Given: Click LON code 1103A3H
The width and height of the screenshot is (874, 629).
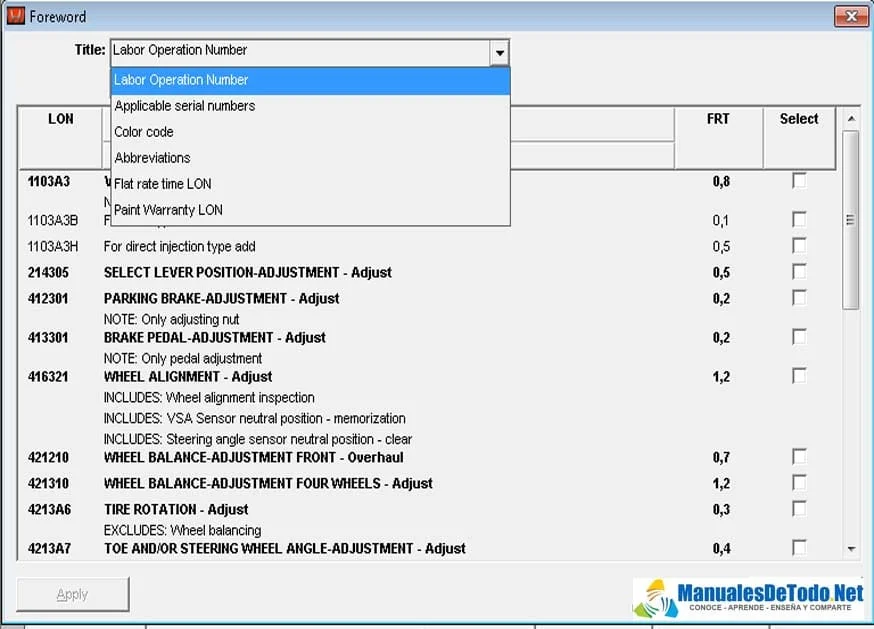Looking at the screenshot, I should [53, 246].
